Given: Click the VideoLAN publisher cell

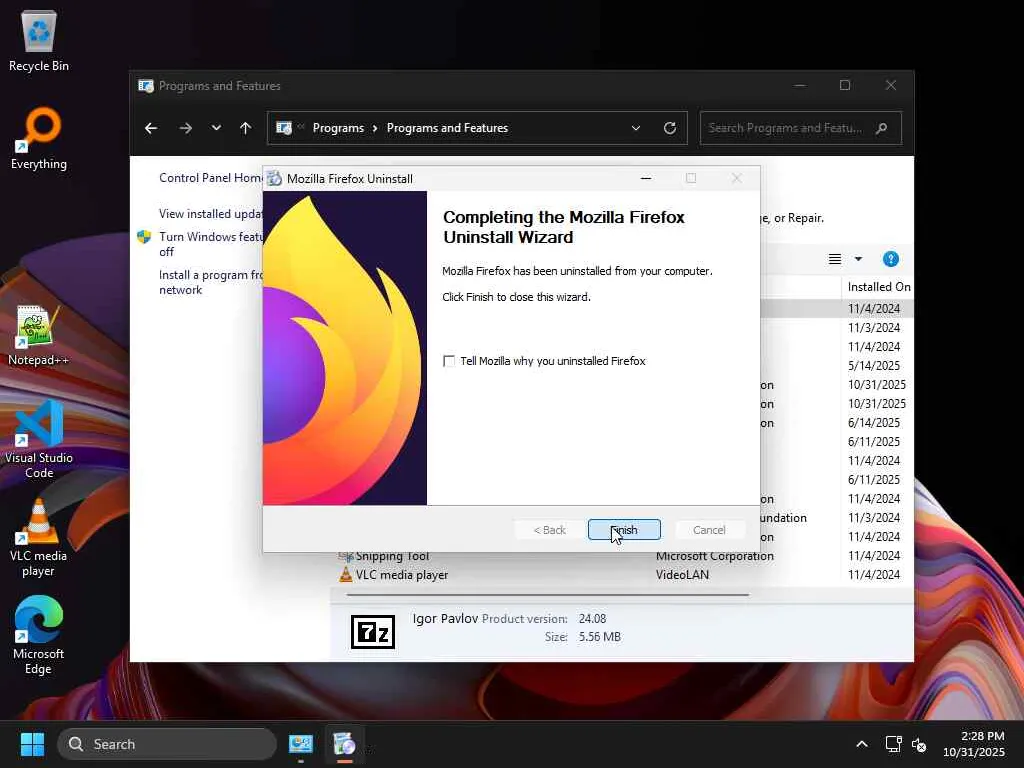Looking at the screenshot, I should point(682,575).
